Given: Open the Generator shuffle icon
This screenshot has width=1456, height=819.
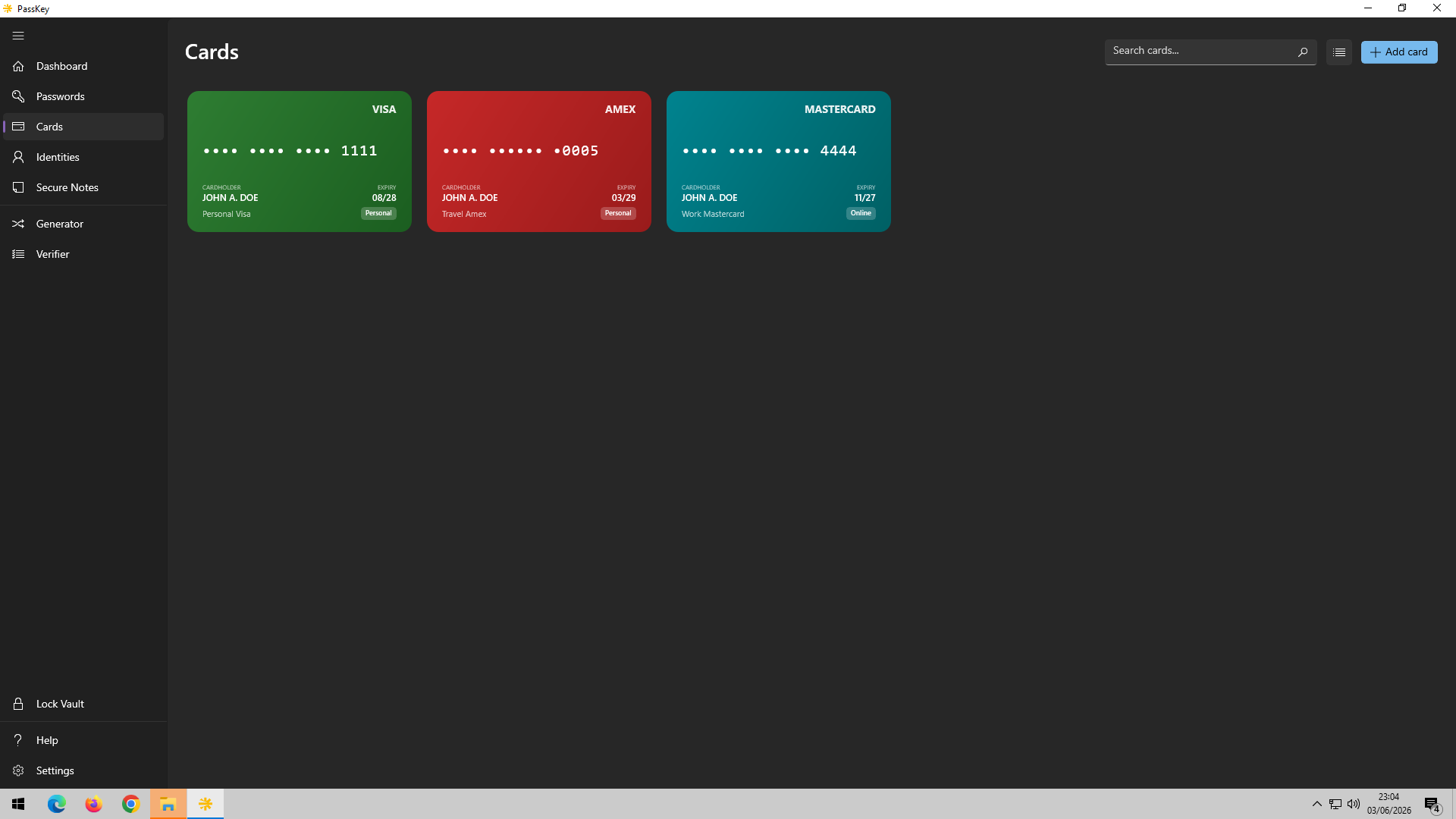Looking at the screenshot, I should 18,224.
